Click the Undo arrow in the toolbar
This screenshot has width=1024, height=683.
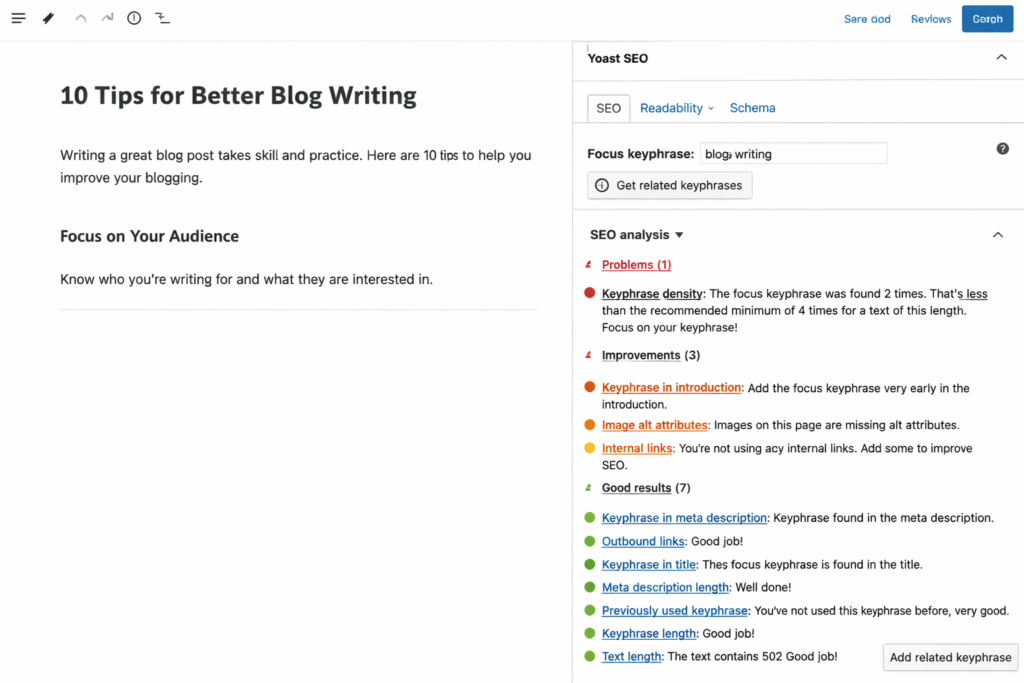coord(80,18)
